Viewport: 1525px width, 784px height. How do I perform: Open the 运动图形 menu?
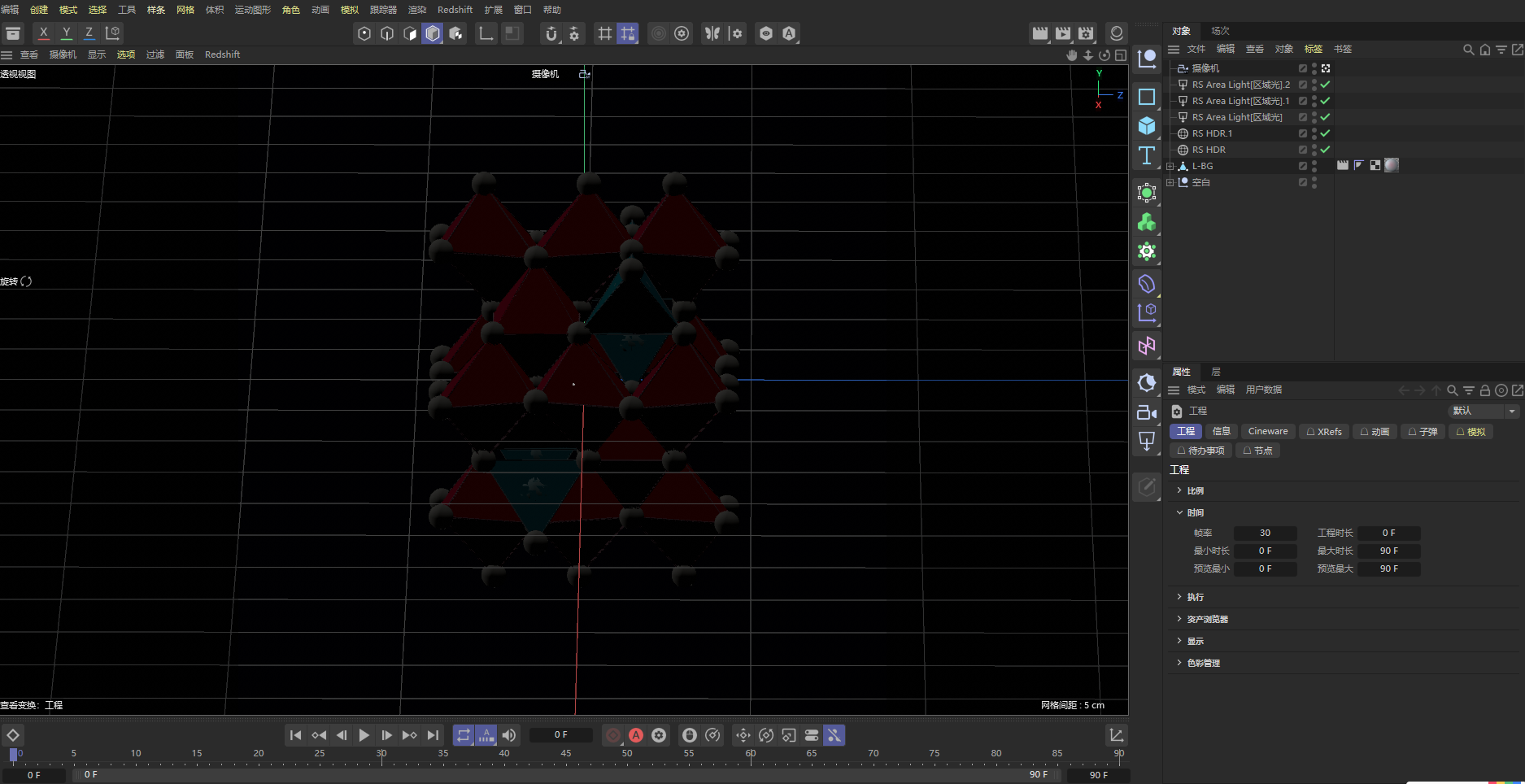coord(253,10)
